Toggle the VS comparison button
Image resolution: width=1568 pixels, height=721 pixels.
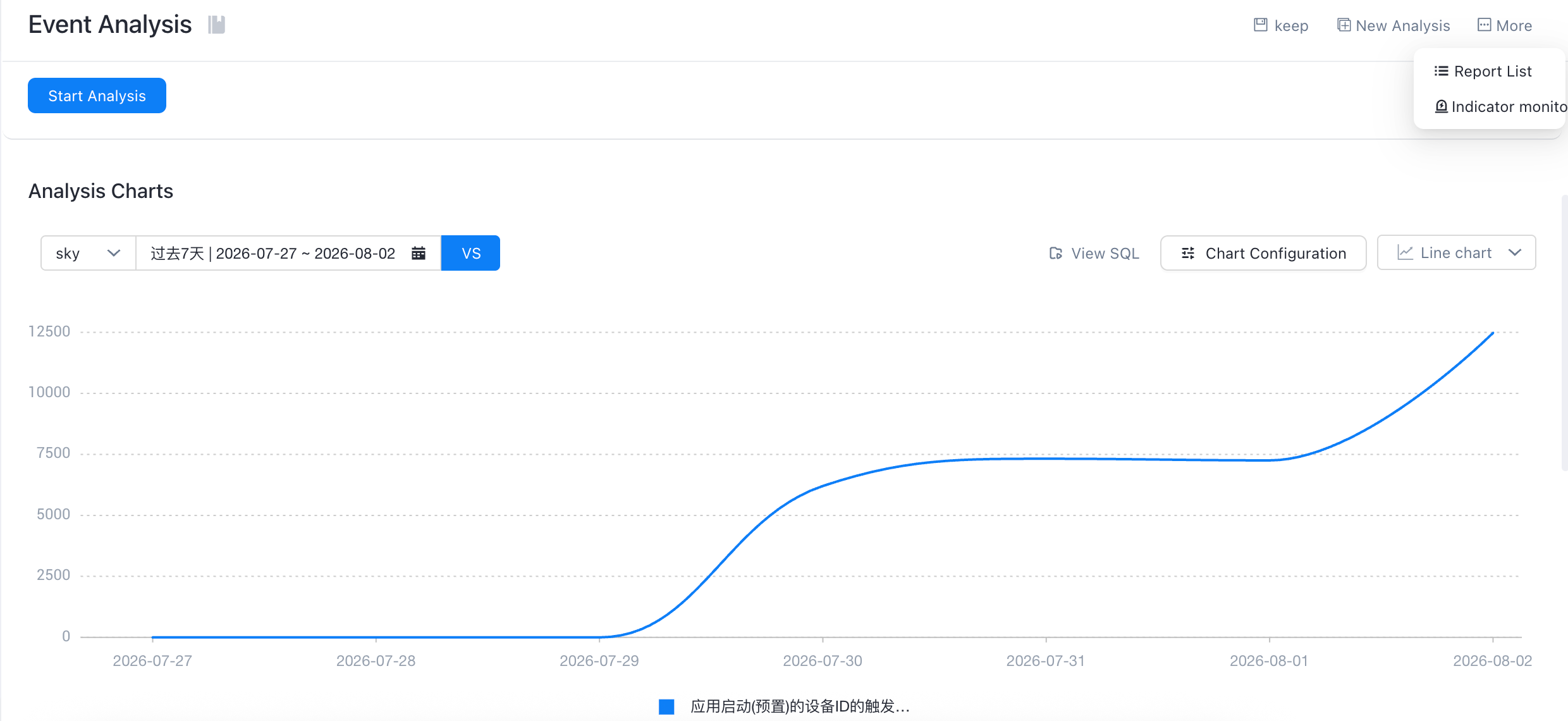470,253
